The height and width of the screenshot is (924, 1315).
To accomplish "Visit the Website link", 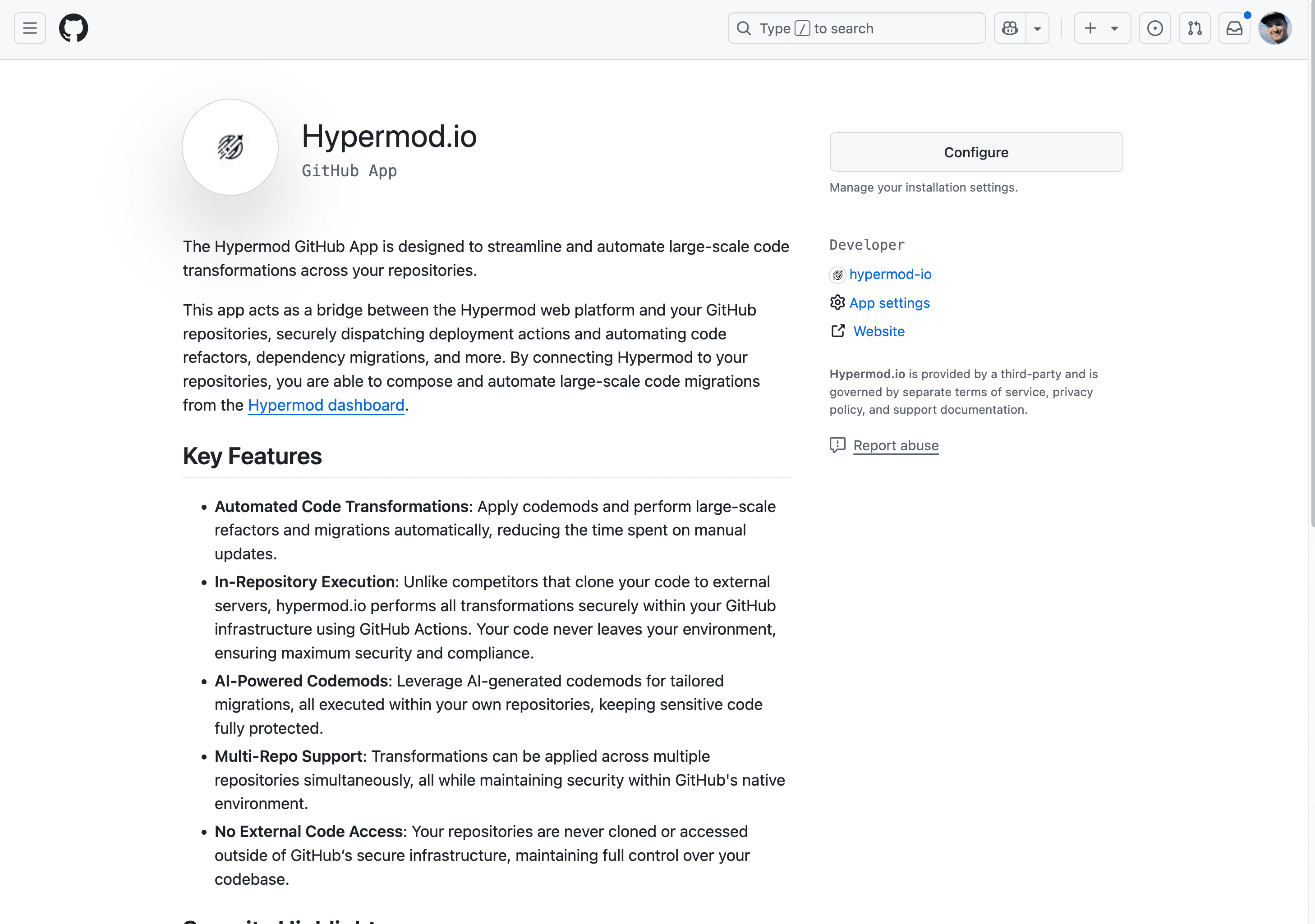I will click(878, 331).
